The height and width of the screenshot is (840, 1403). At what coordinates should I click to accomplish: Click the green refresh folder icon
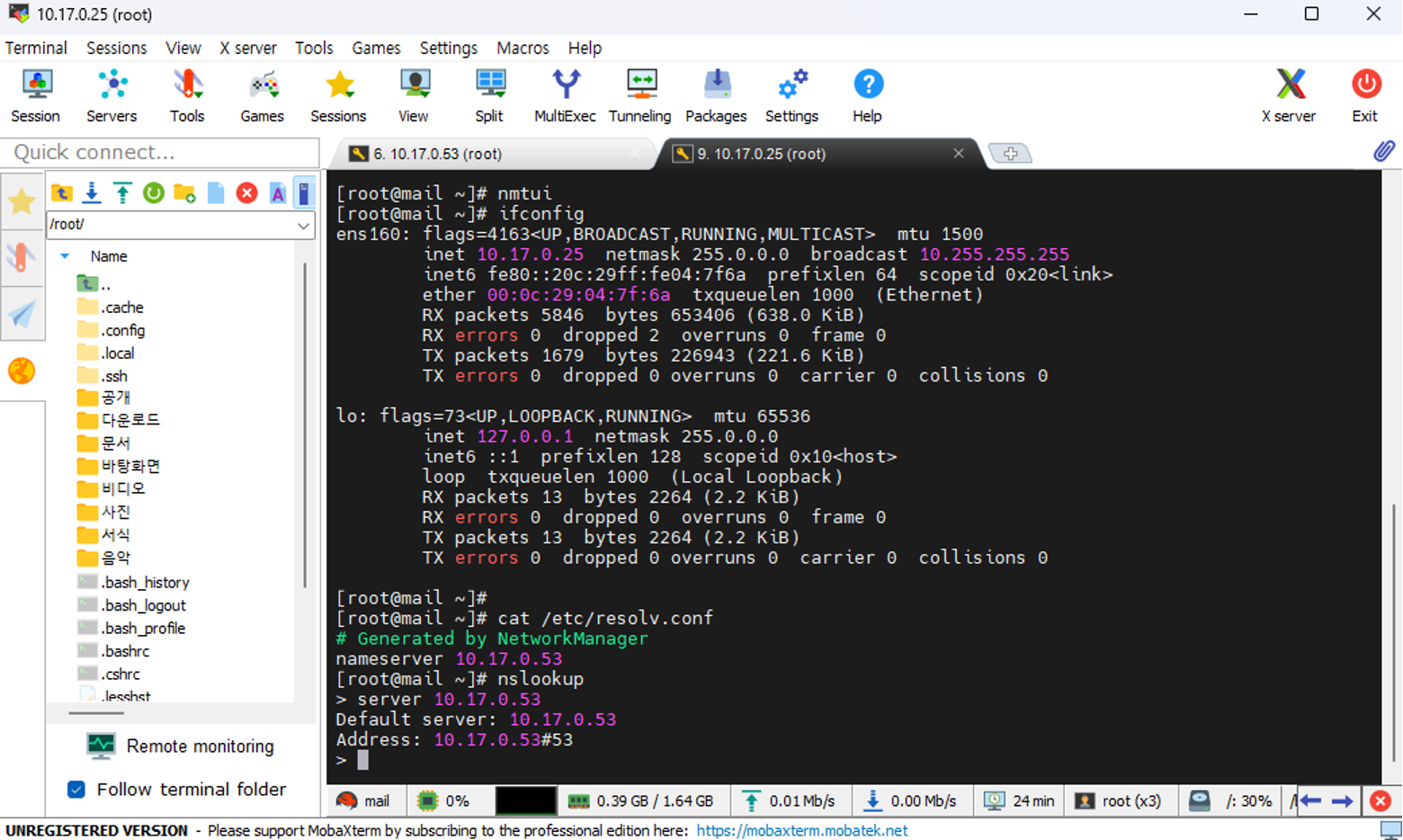[x=154, y=193]
